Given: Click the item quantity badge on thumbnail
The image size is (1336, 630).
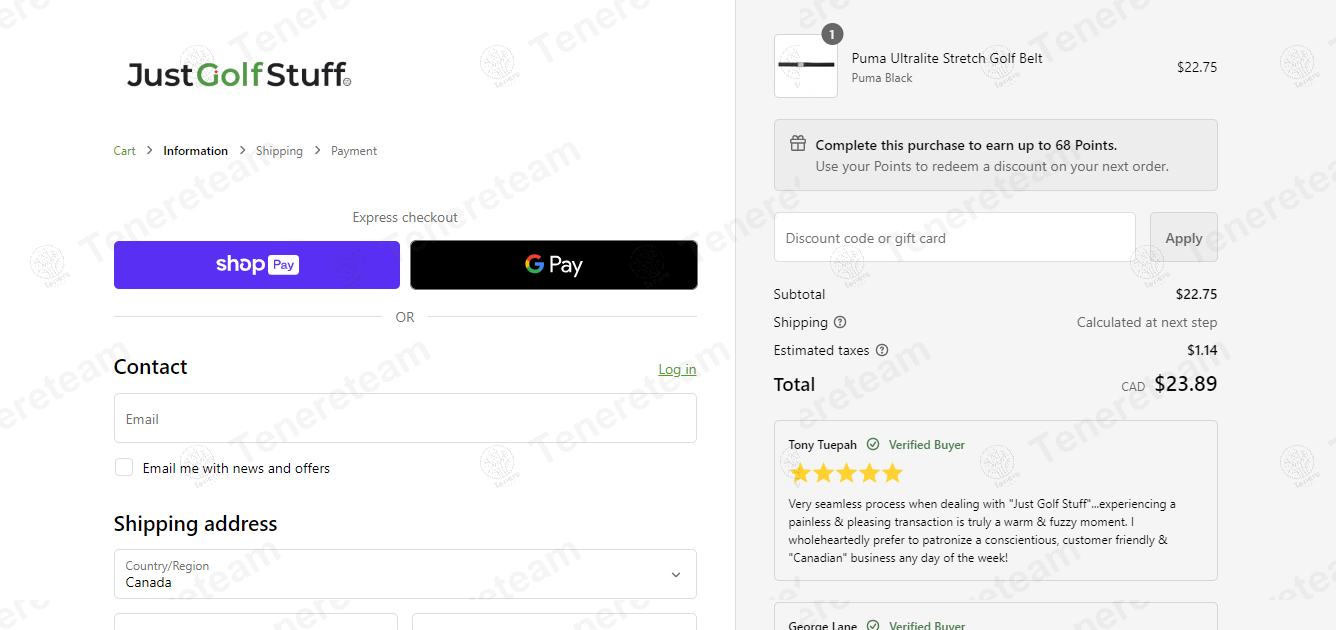Looking at the screenshot, I should tap(832, 35).
